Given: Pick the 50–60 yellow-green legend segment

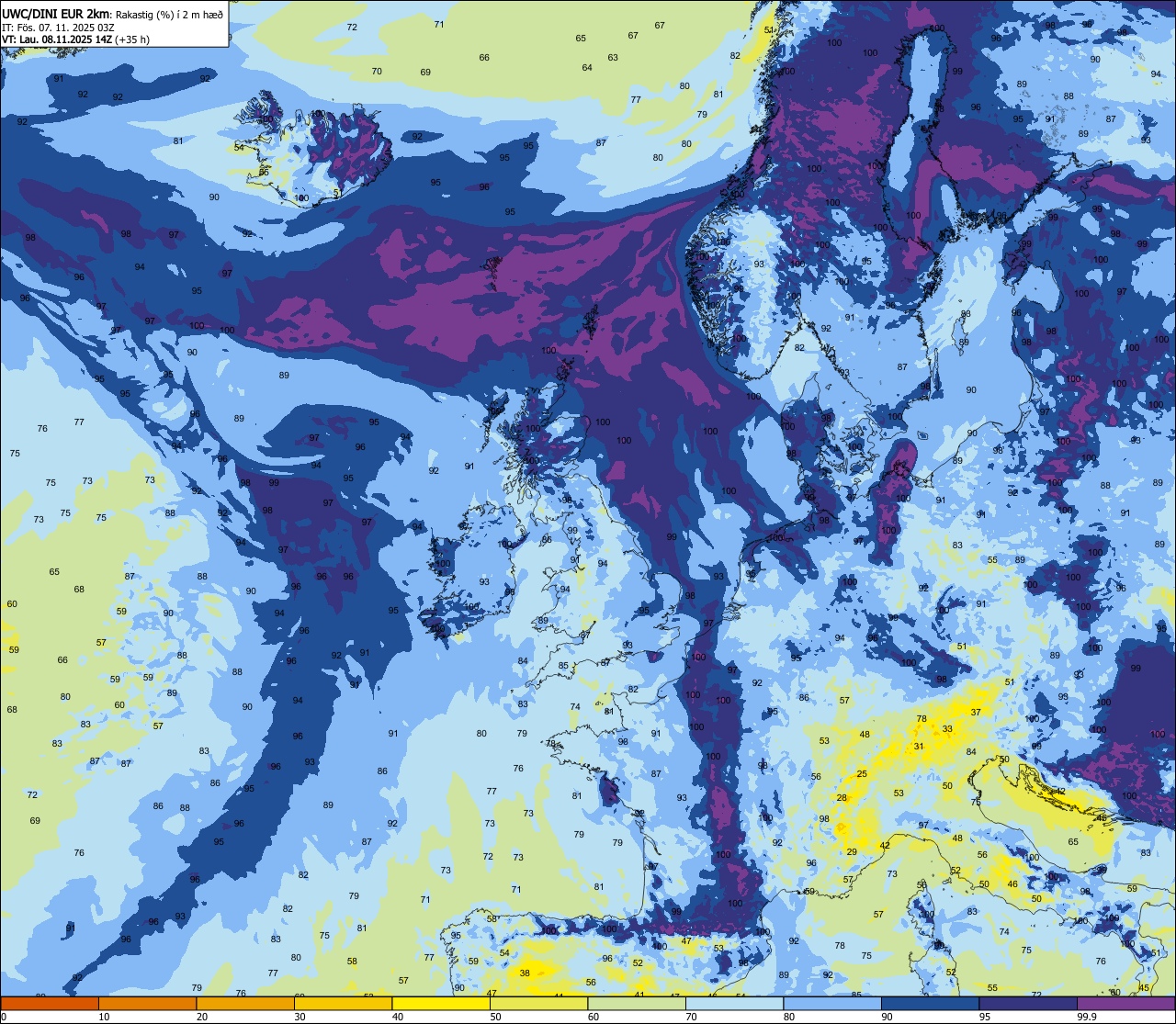Looking at the screenshot, I should (538, 1003).
